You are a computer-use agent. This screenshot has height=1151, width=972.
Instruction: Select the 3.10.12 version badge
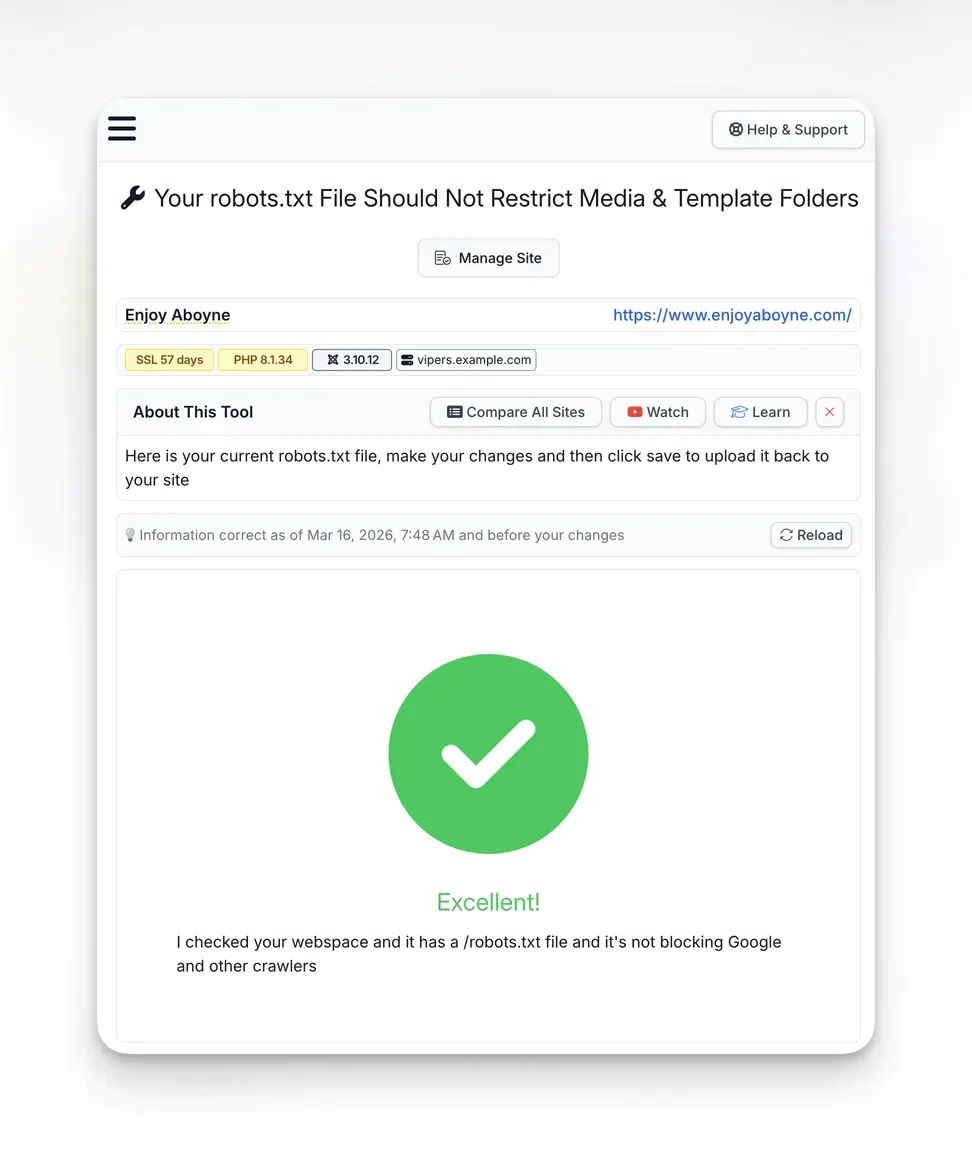(x=351, y=359)
